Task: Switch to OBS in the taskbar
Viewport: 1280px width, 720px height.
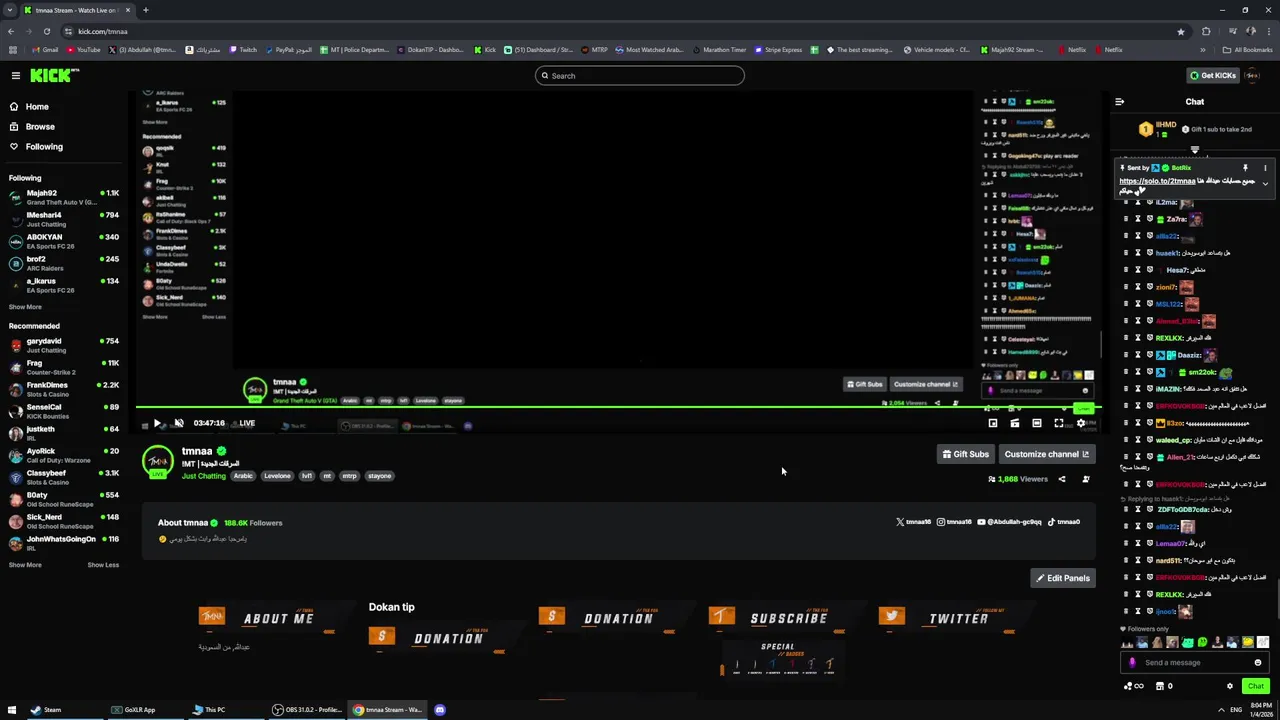Action: click(308, 710)
